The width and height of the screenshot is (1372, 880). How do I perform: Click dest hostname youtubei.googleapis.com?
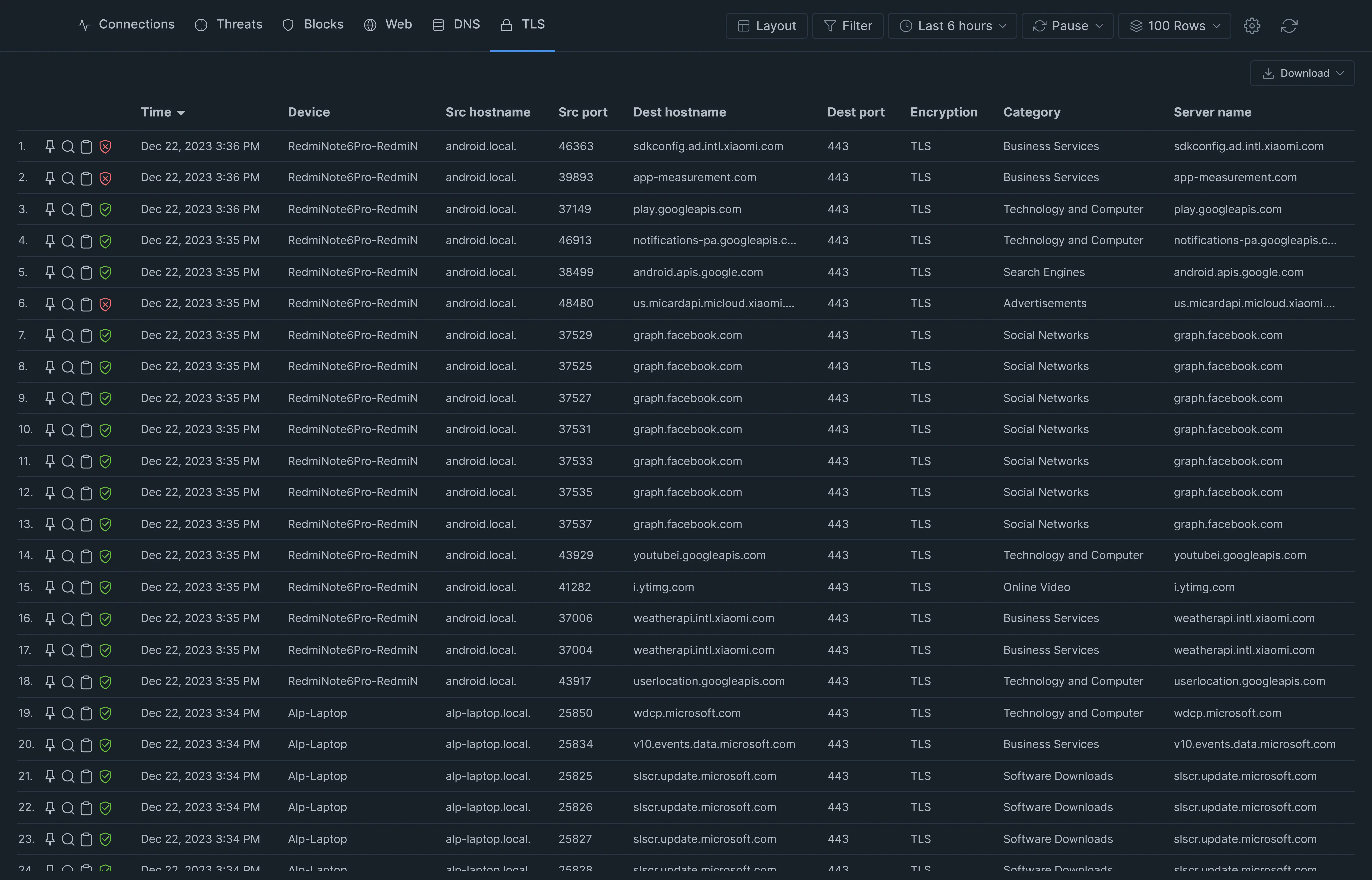pos(699,555)
